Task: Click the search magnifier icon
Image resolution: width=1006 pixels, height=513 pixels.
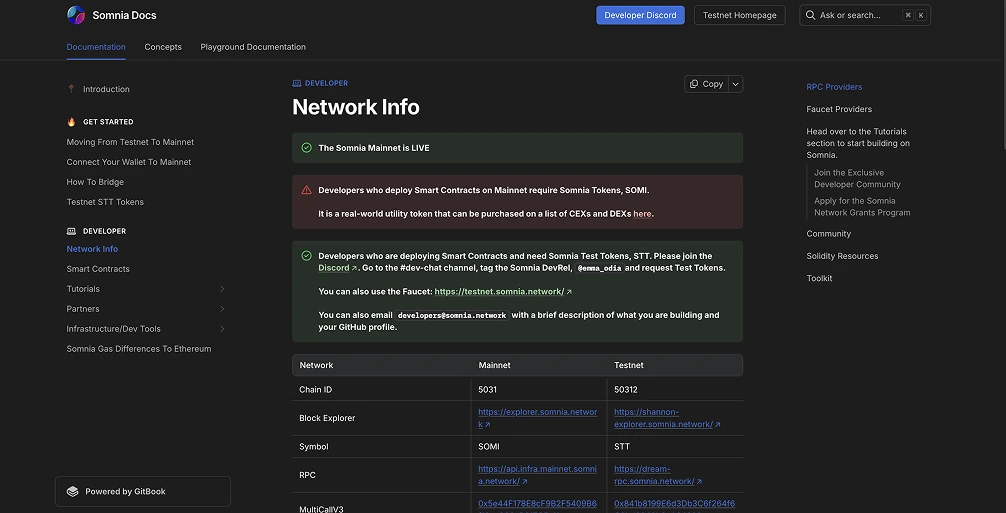Action: tap(811, 15)
